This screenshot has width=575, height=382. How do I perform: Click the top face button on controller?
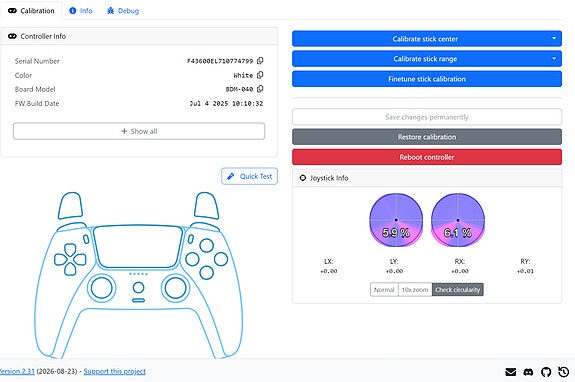point(206,245)
